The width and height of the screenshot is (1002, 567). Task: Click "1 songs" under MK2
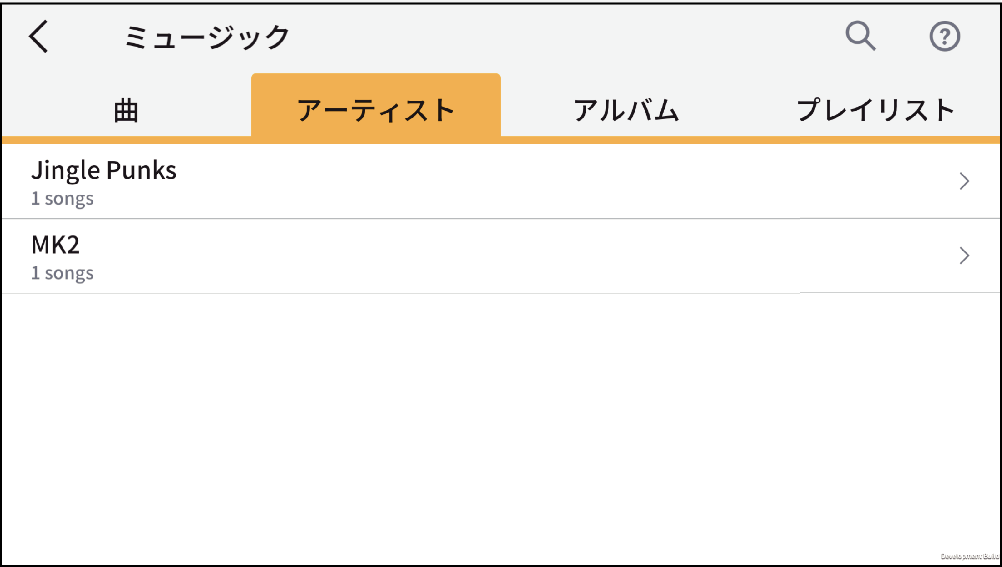62,274
